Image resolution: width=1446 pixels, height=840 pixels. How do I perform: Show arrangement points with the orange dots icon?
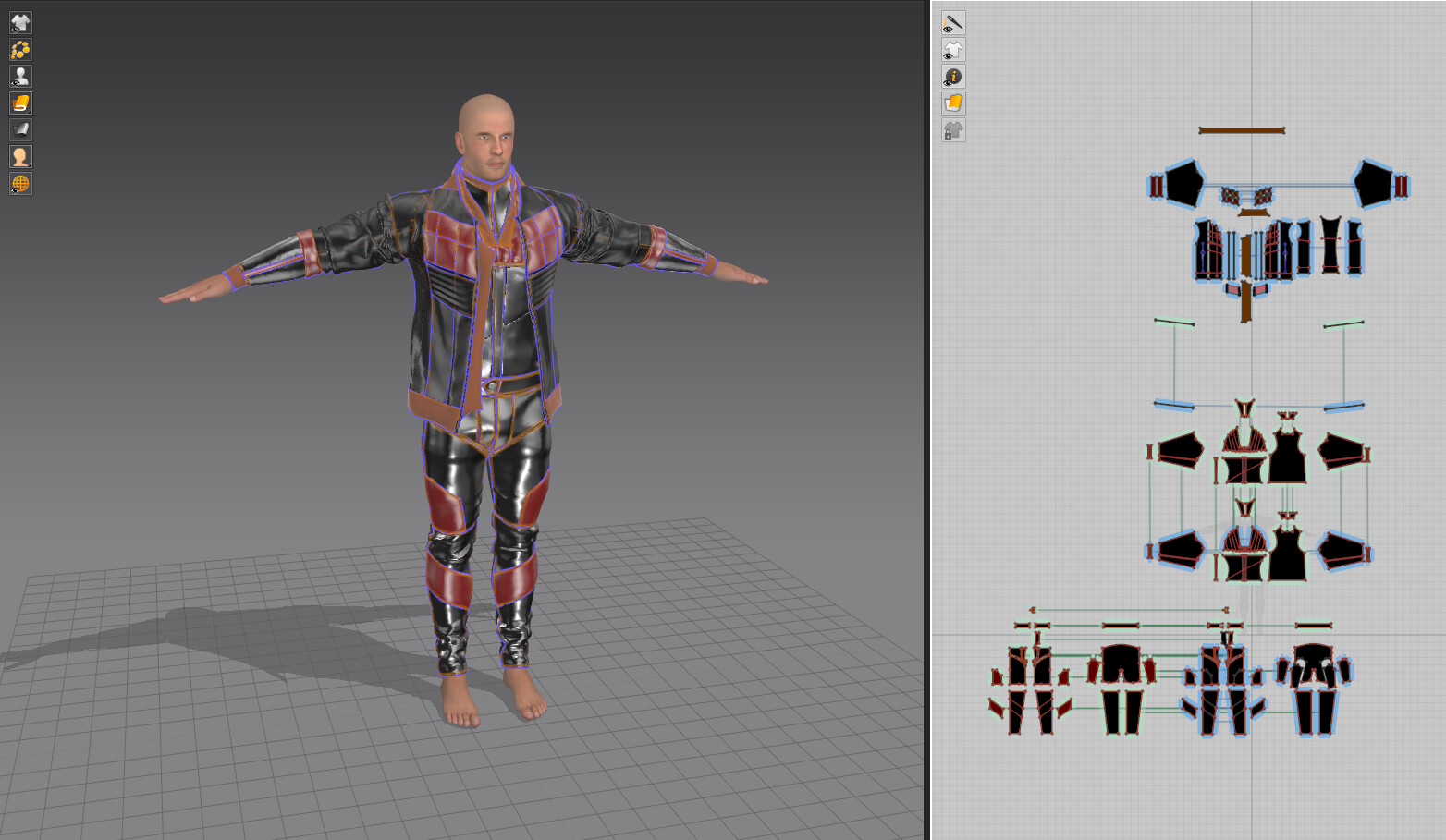coord(20,49)
